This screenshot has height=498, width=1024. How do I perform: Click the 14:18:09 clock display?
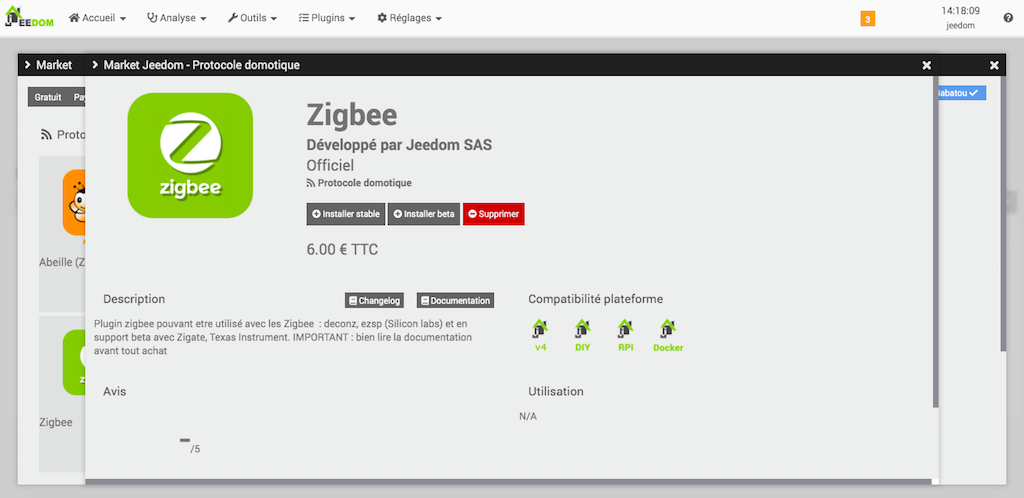961,10
